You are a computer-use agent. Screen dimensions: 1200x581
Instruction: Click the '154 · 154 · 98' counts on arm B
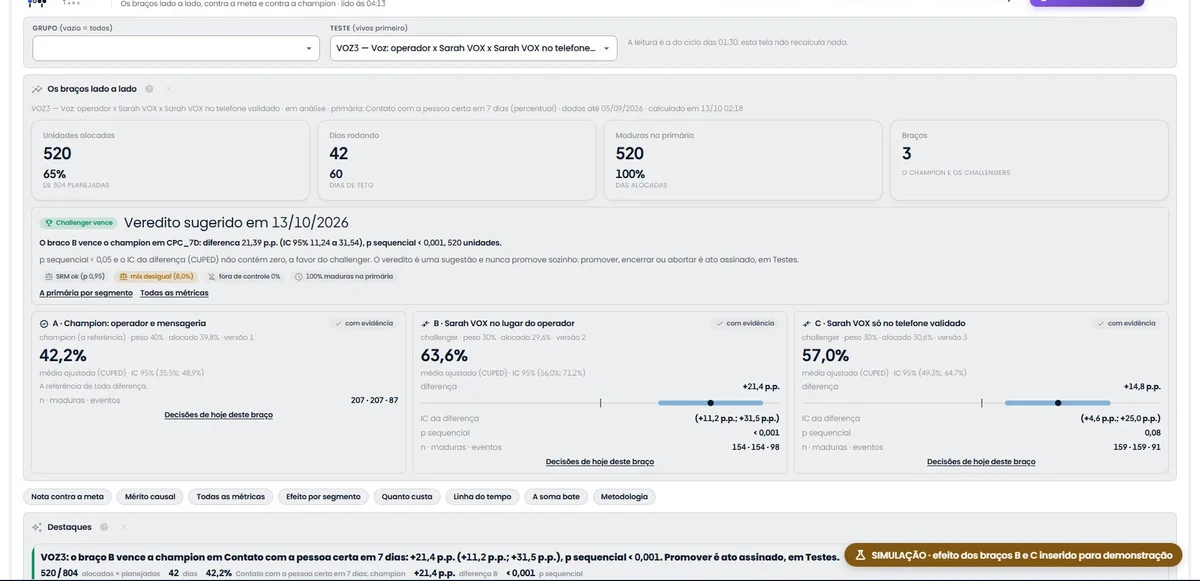pos(756,447)
